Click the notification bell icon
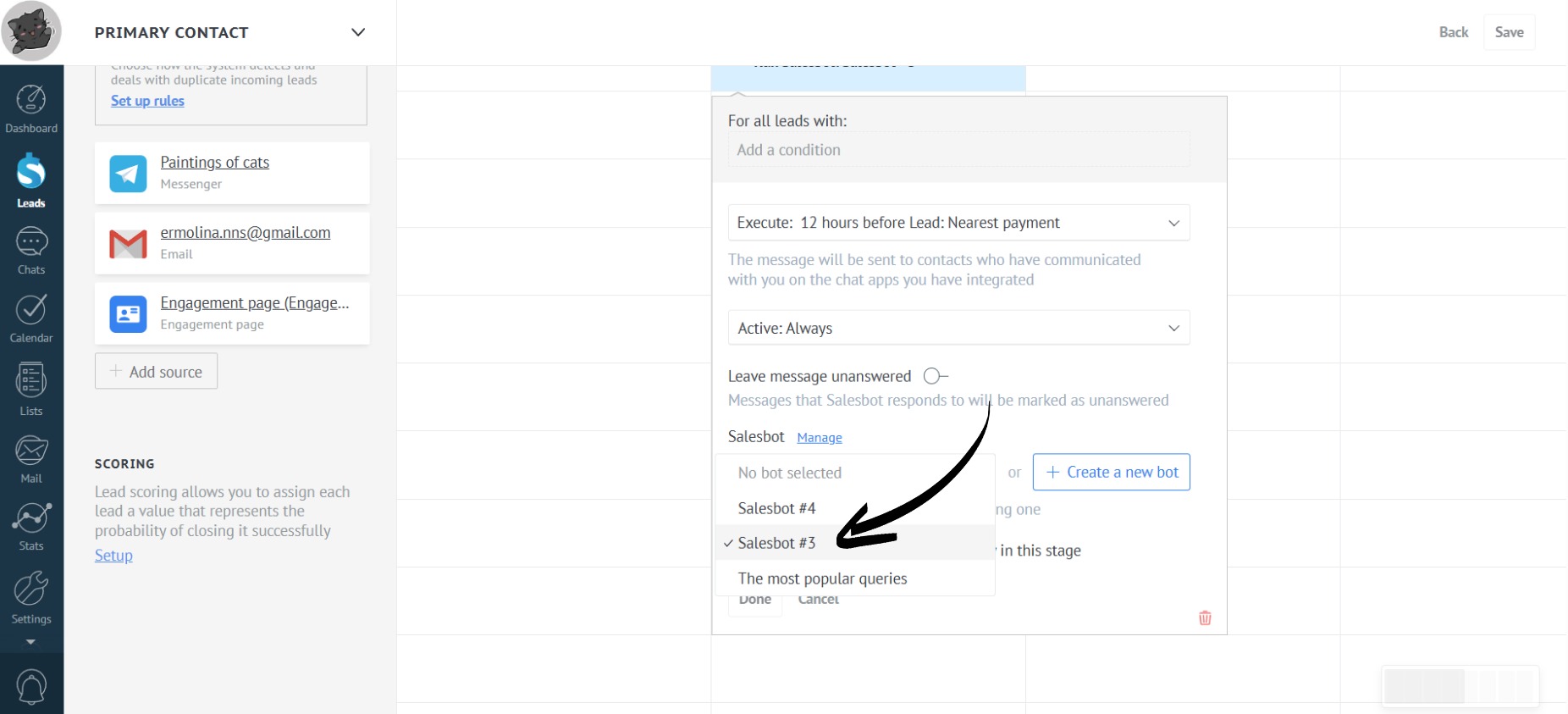This screenshot has height=714, width=1568. pyautogui.click(x=31, y=686)
